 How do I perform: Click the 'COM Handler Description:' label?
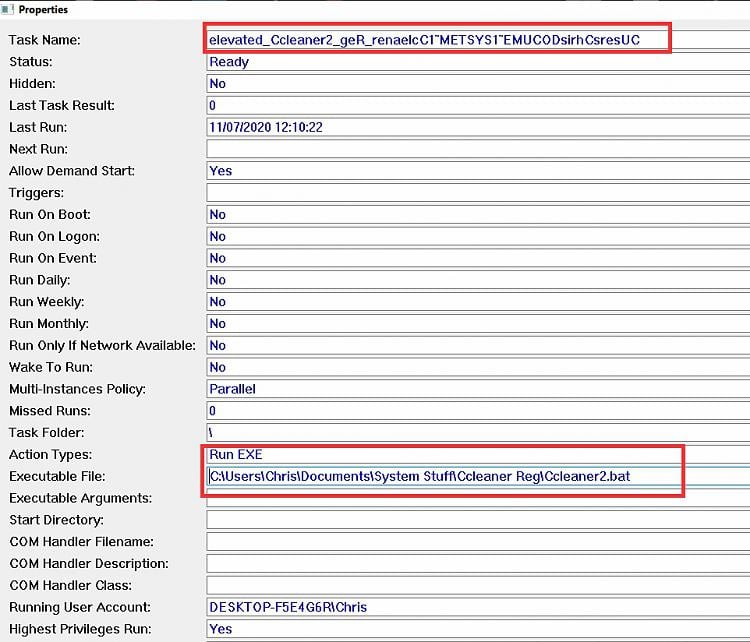tap(88, 564)
